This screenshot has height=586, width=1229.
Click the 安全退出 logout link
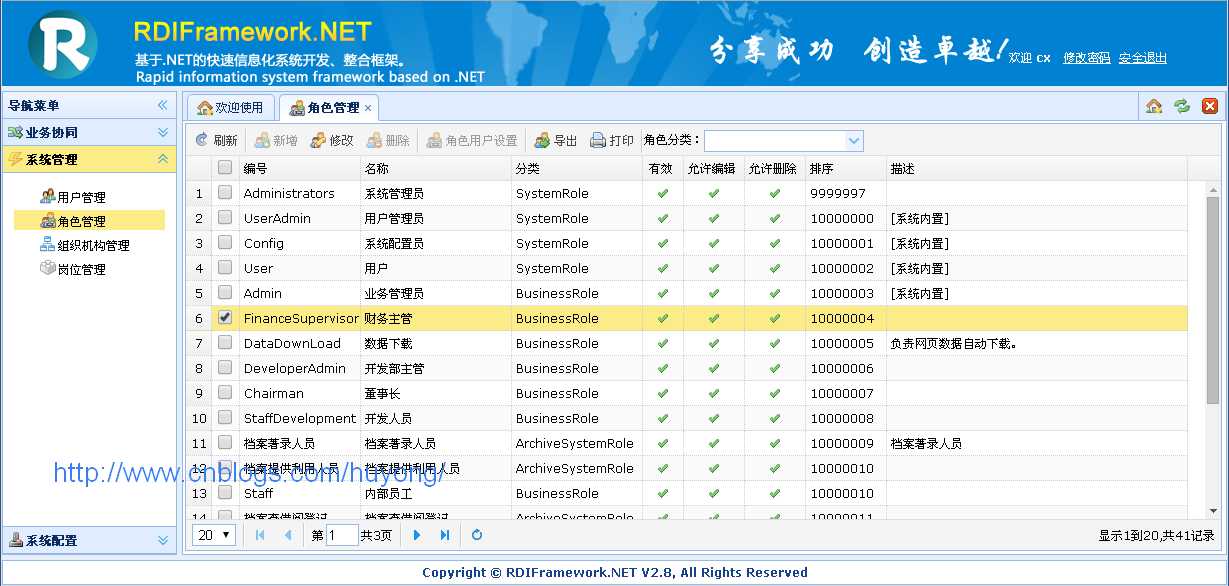click(x=1142, y=58)
